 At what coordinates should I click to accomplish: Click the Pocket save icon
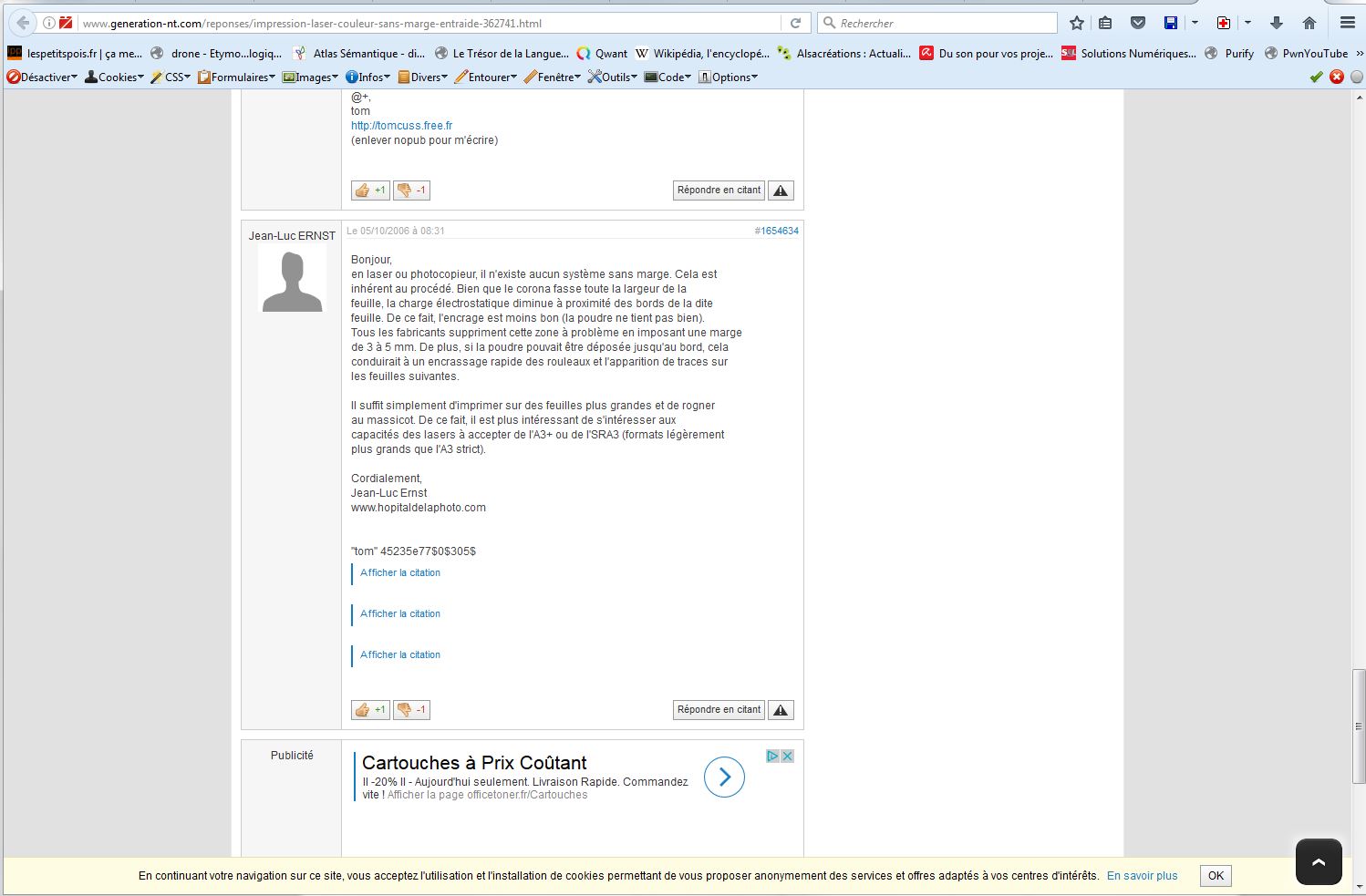[1138, 23]
